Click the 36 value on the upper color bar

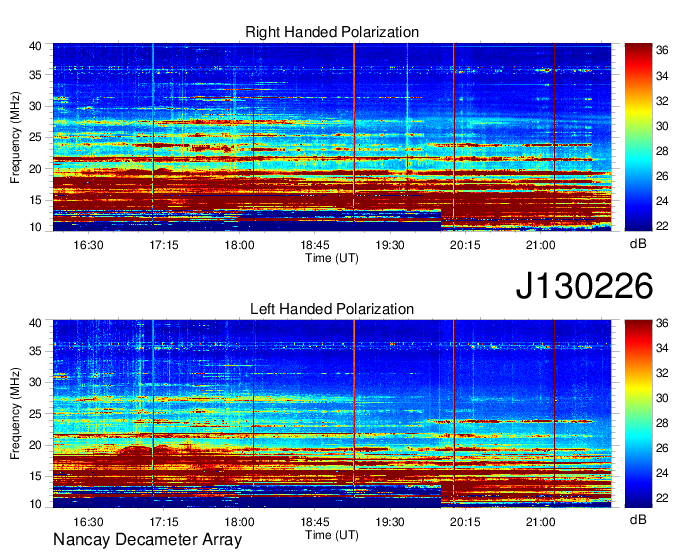(662, 51)
